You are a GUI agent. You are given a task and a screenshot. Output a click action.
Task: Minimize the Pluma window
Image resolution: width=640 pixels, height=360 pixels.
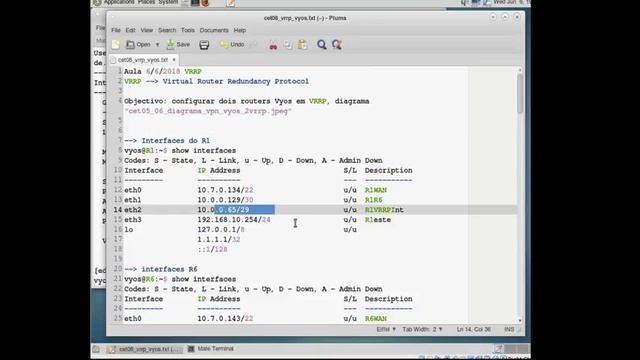coord(493,17)
